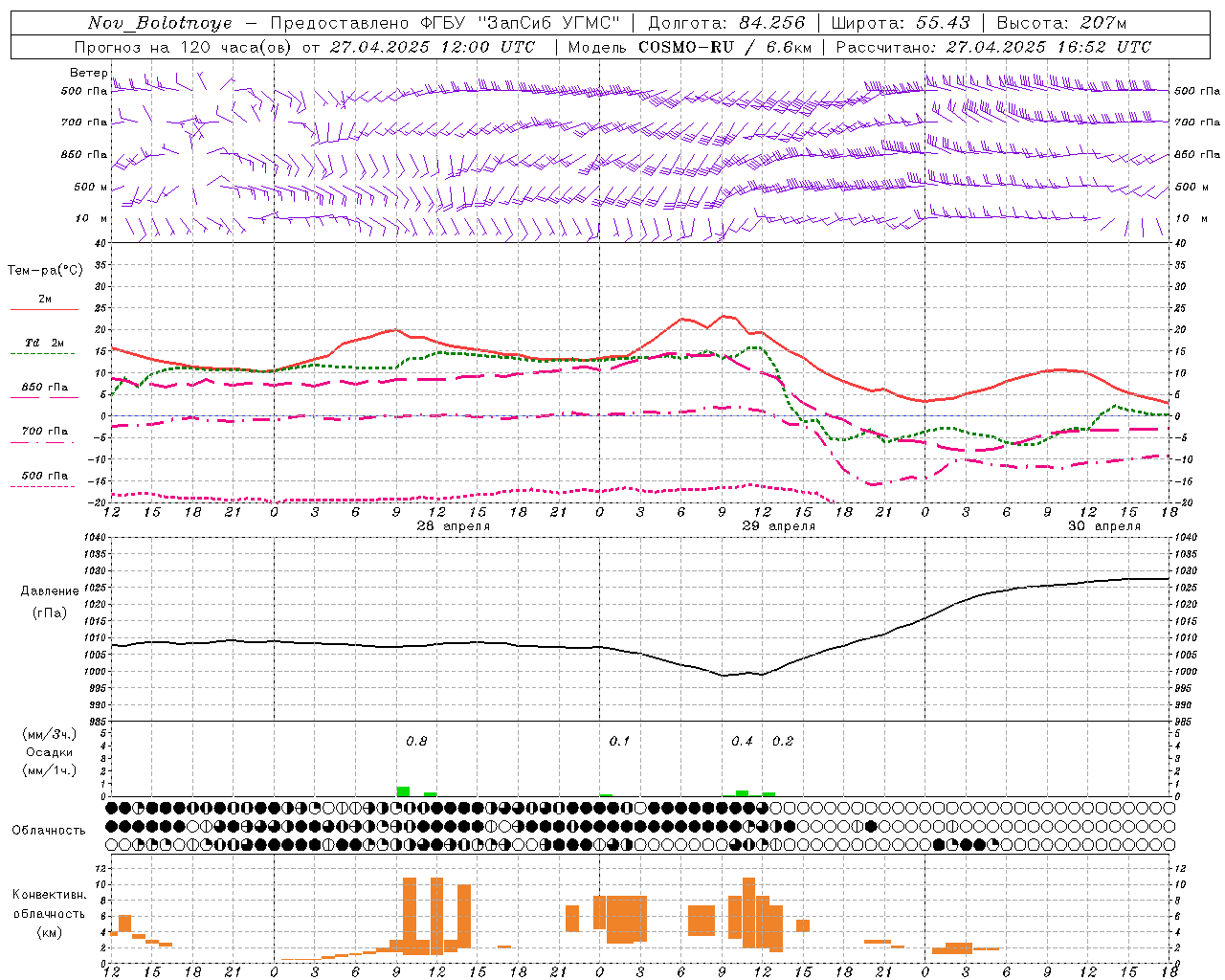Click the "Тем-ра(°C)" temperature panel label
The width and height of the screenshot is (1225, 980).
[45, 271]
